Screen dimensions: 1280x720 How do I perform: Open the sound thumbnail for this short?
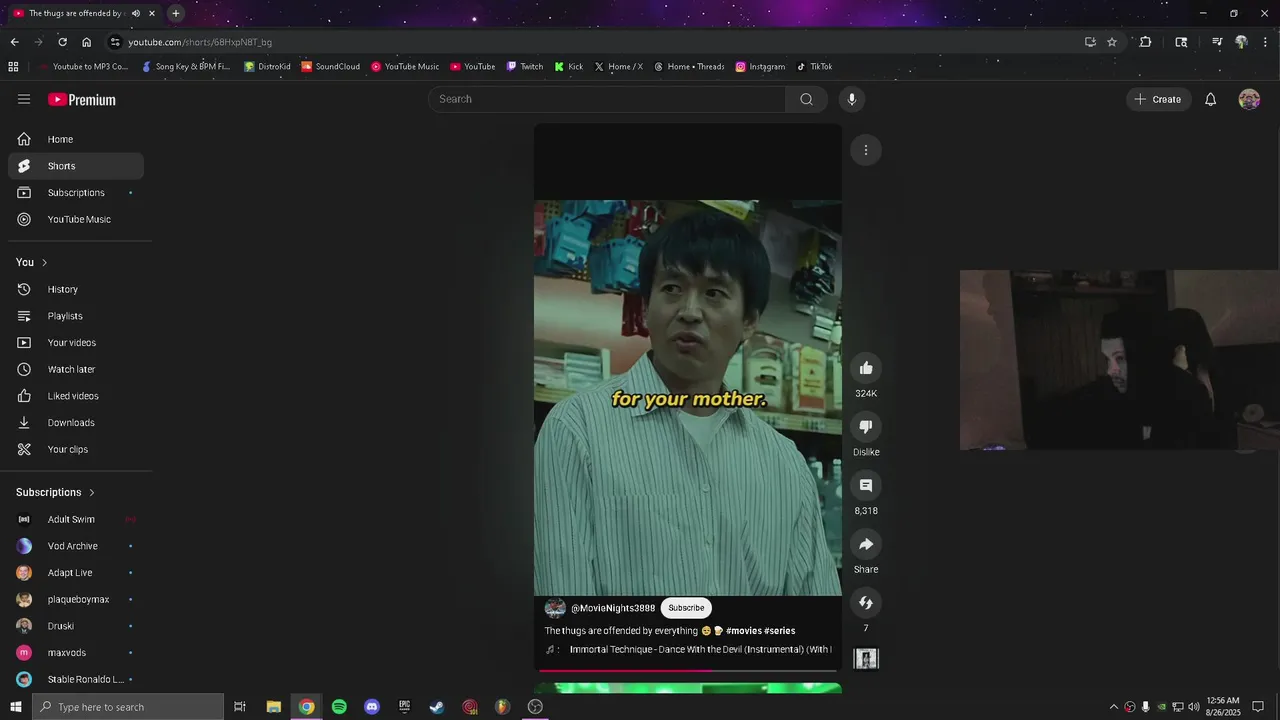(x=866, y=658)
